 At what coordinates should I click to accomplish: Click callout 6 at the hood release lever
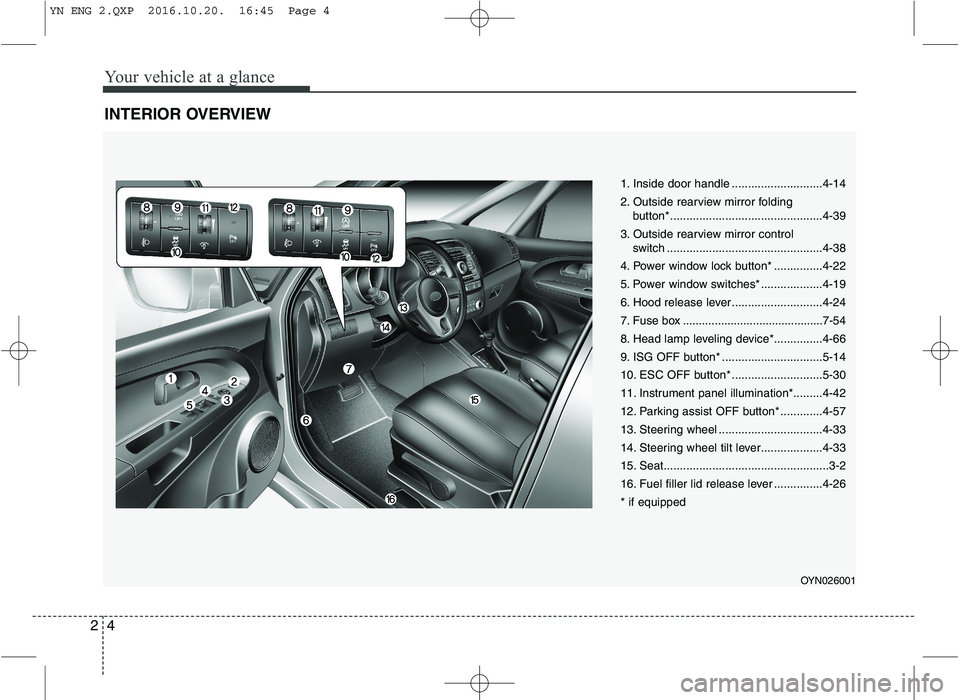[x=306, y=420]
